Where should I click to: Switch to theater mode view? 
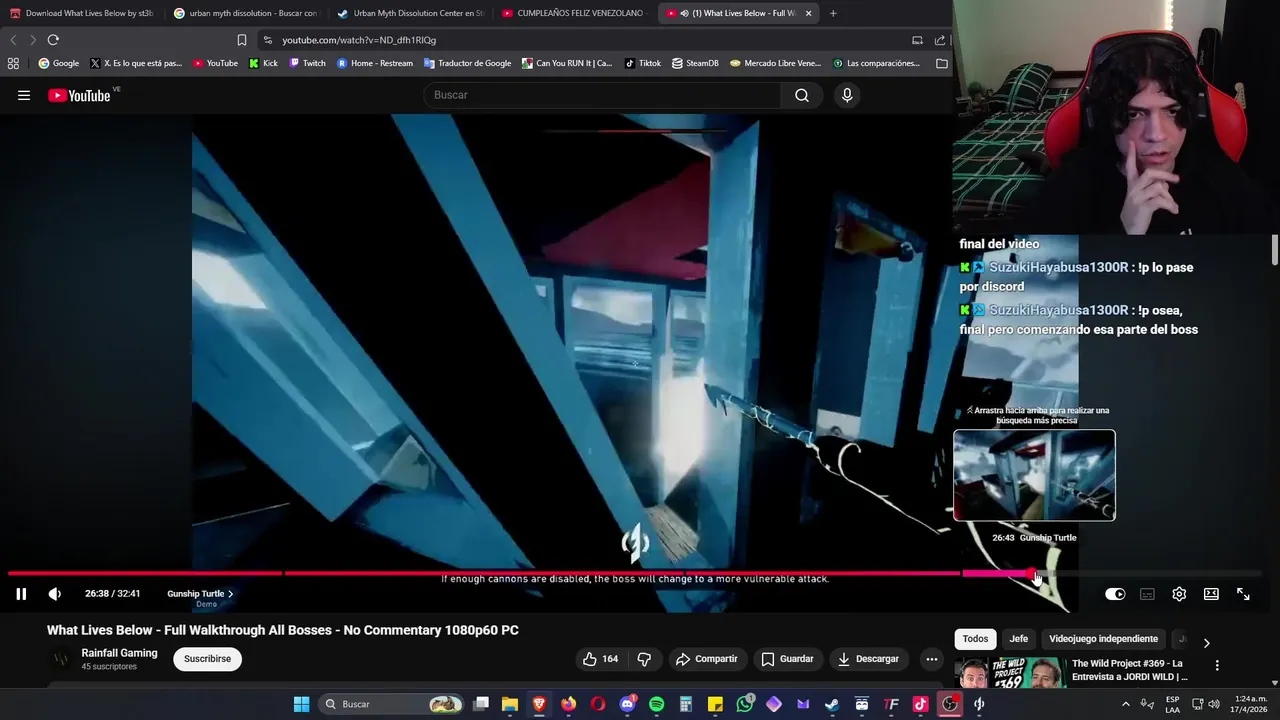[1211, 594]
